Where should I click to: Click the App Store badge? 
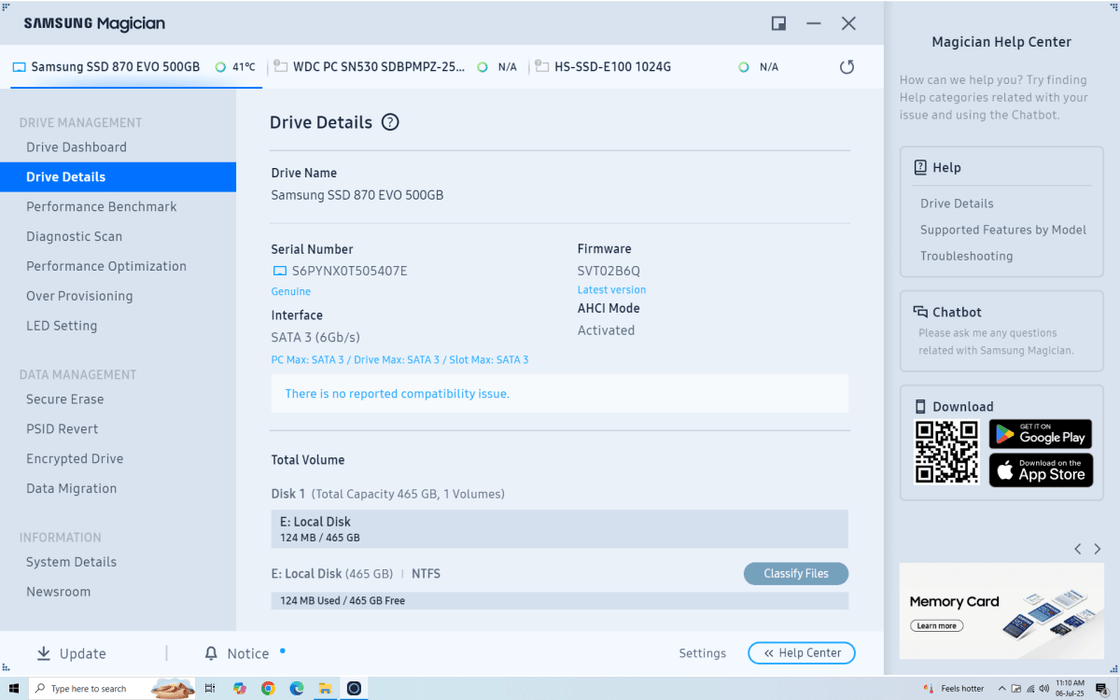tap(1040, 470)
